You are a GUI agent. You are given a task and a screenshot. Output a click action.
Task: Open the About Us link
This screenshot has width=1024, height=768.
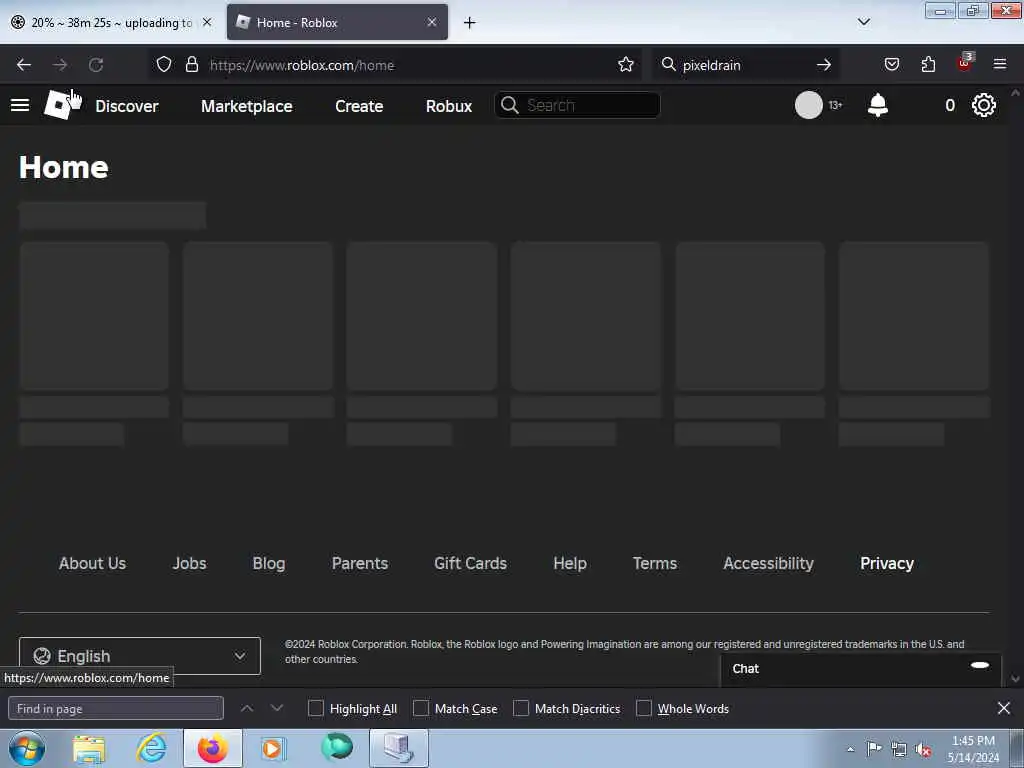click(x=92, y=563)
